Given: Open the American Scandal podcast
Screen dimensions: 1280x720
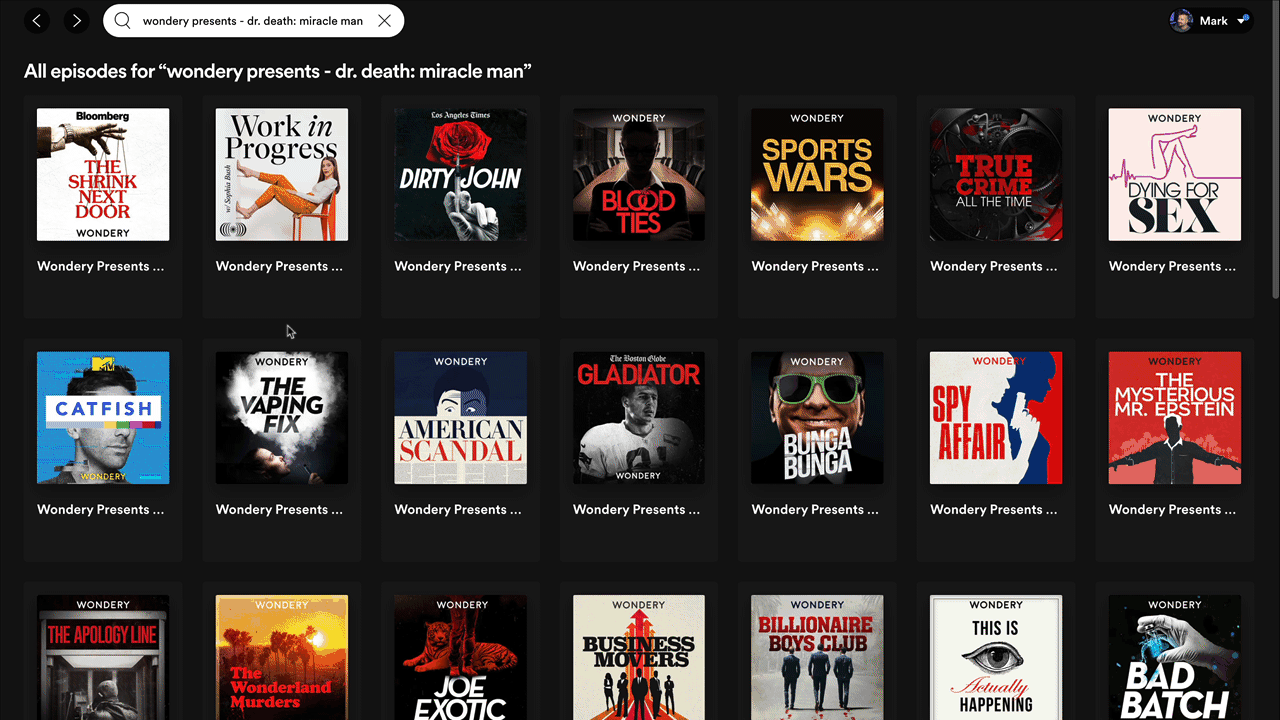Looking at the screenshot, I should 460,417.
